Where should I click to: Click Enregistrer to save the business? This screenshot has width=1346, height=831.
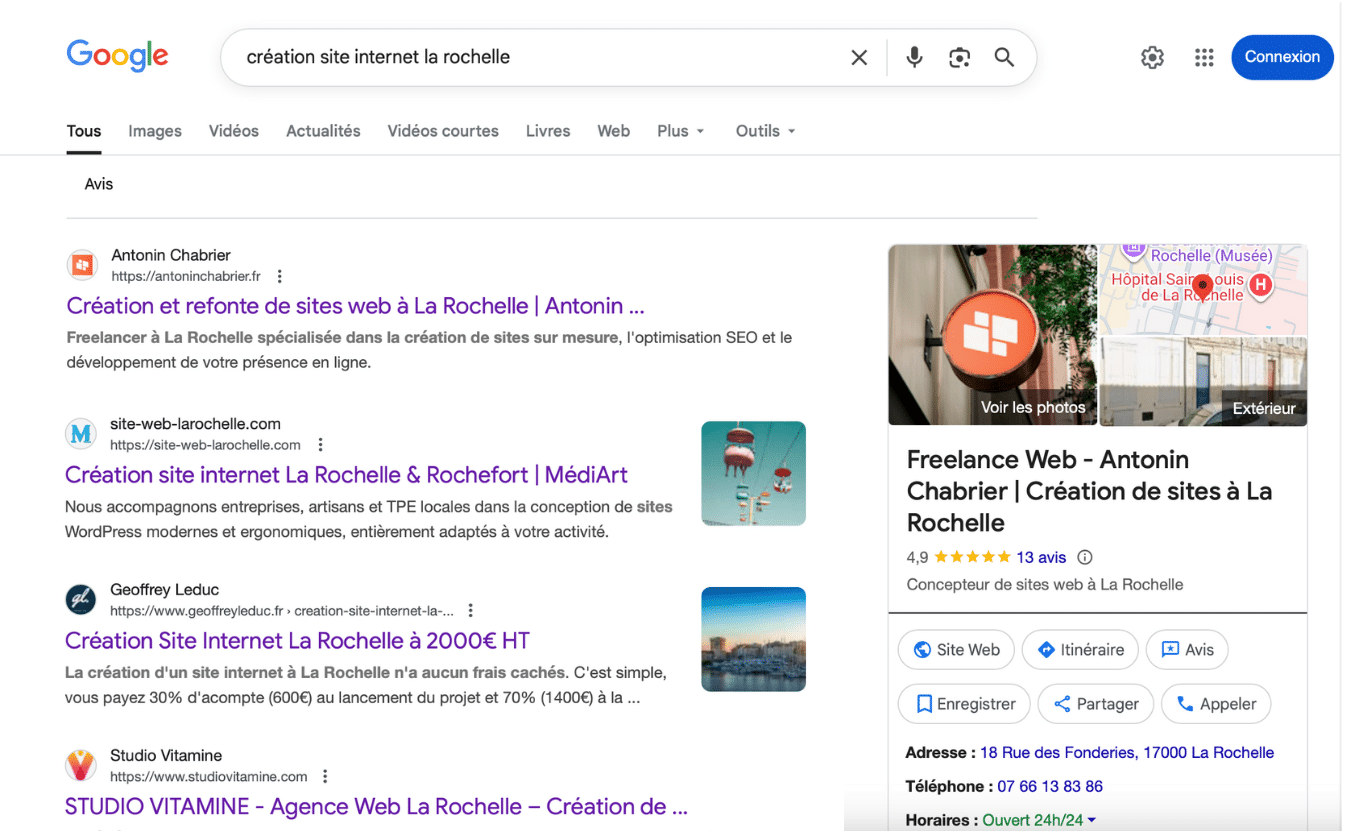pos(963,703)
